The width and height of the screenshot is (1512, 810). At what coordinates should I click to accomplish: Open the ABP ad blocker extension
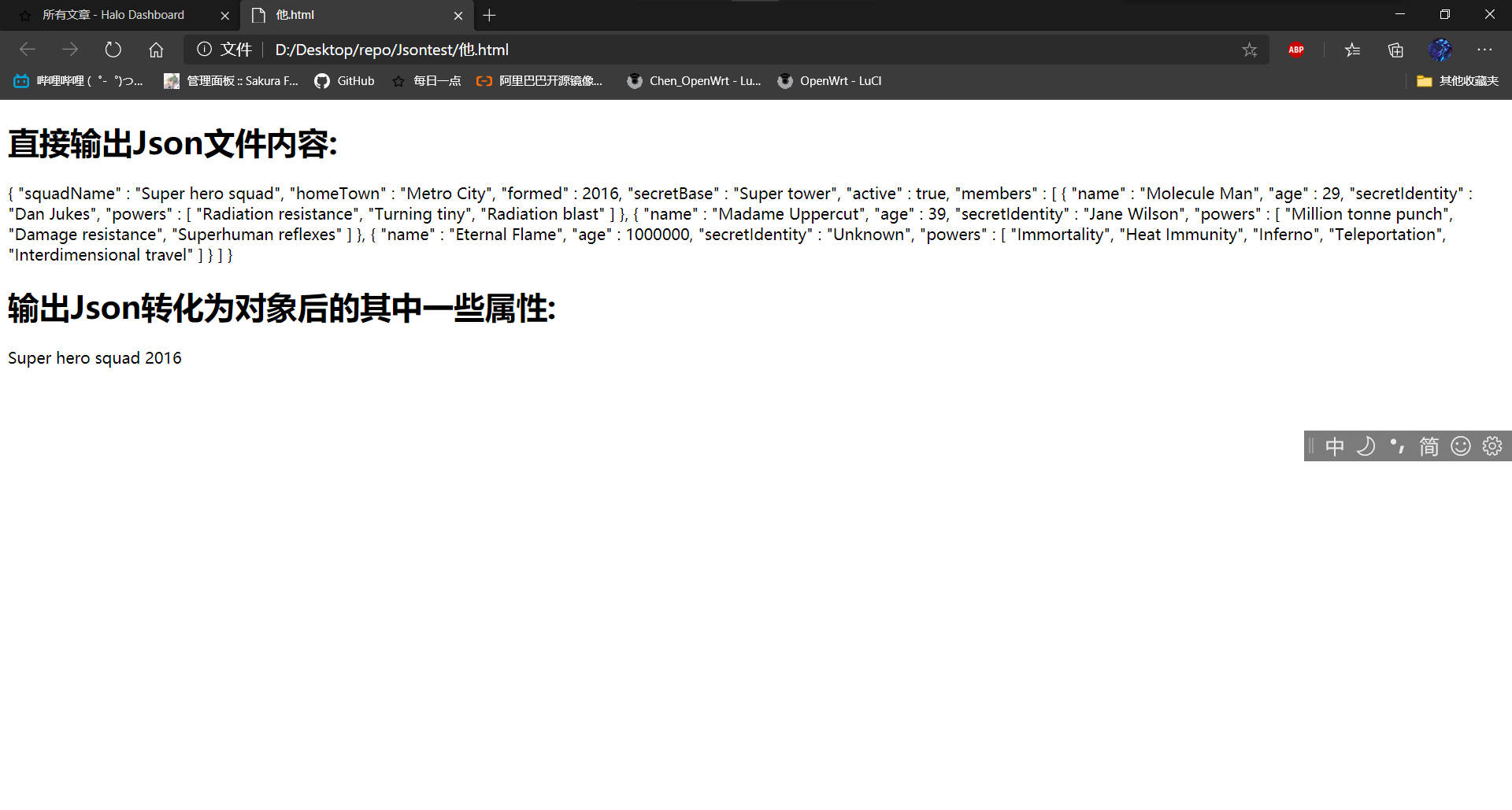coord(1296,50)
